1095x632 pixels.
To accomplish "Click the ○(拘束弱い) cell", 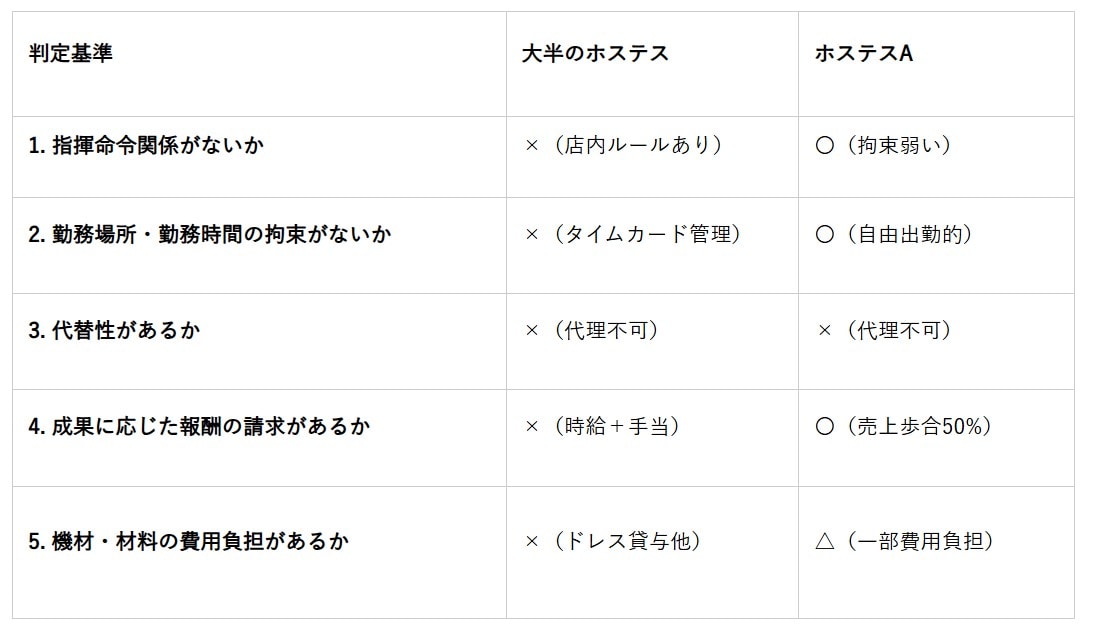I will coord(883,145).
